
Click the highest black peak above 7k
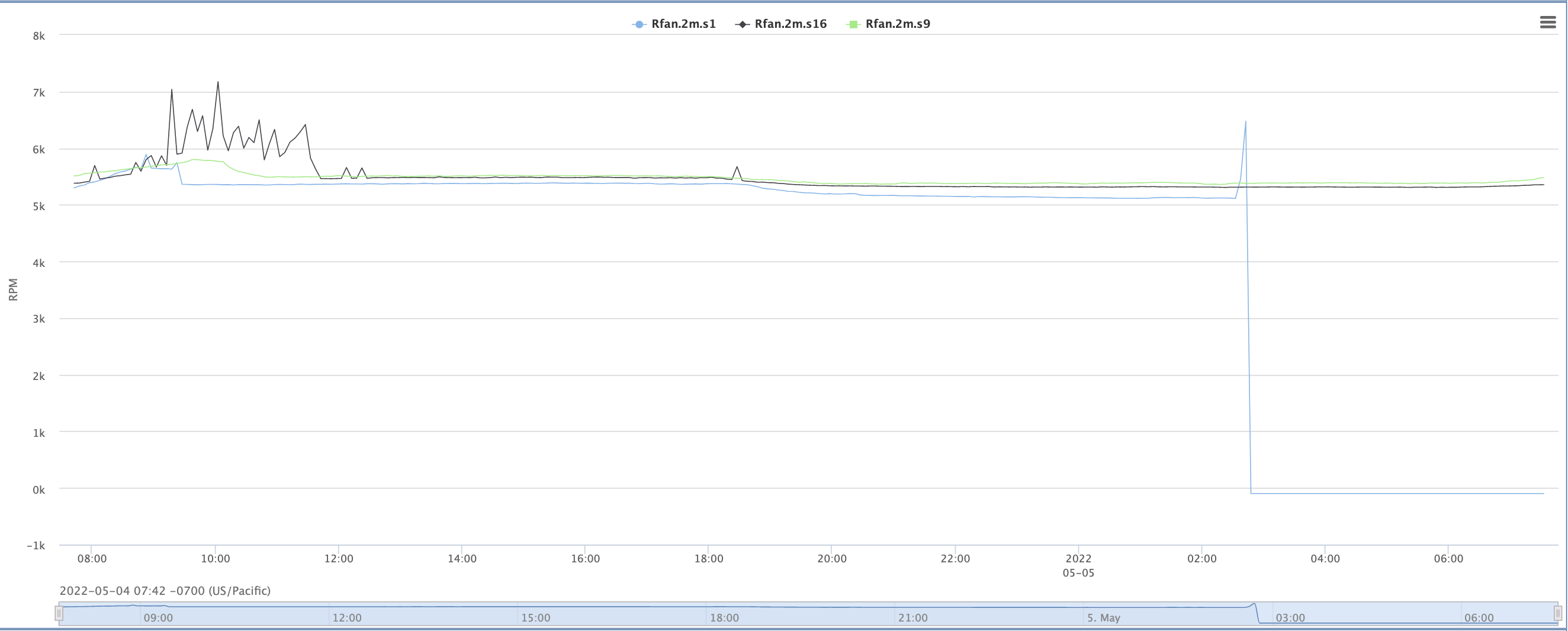(218, 82)
